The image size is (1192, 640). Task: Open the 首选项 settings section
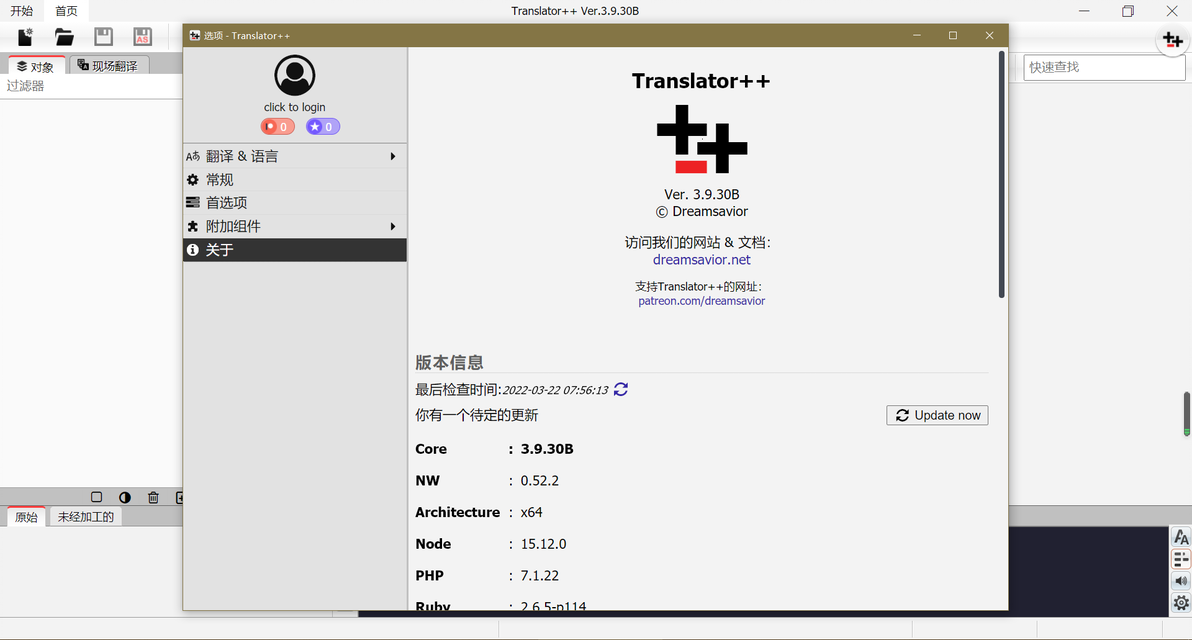[x=295, y=203]
